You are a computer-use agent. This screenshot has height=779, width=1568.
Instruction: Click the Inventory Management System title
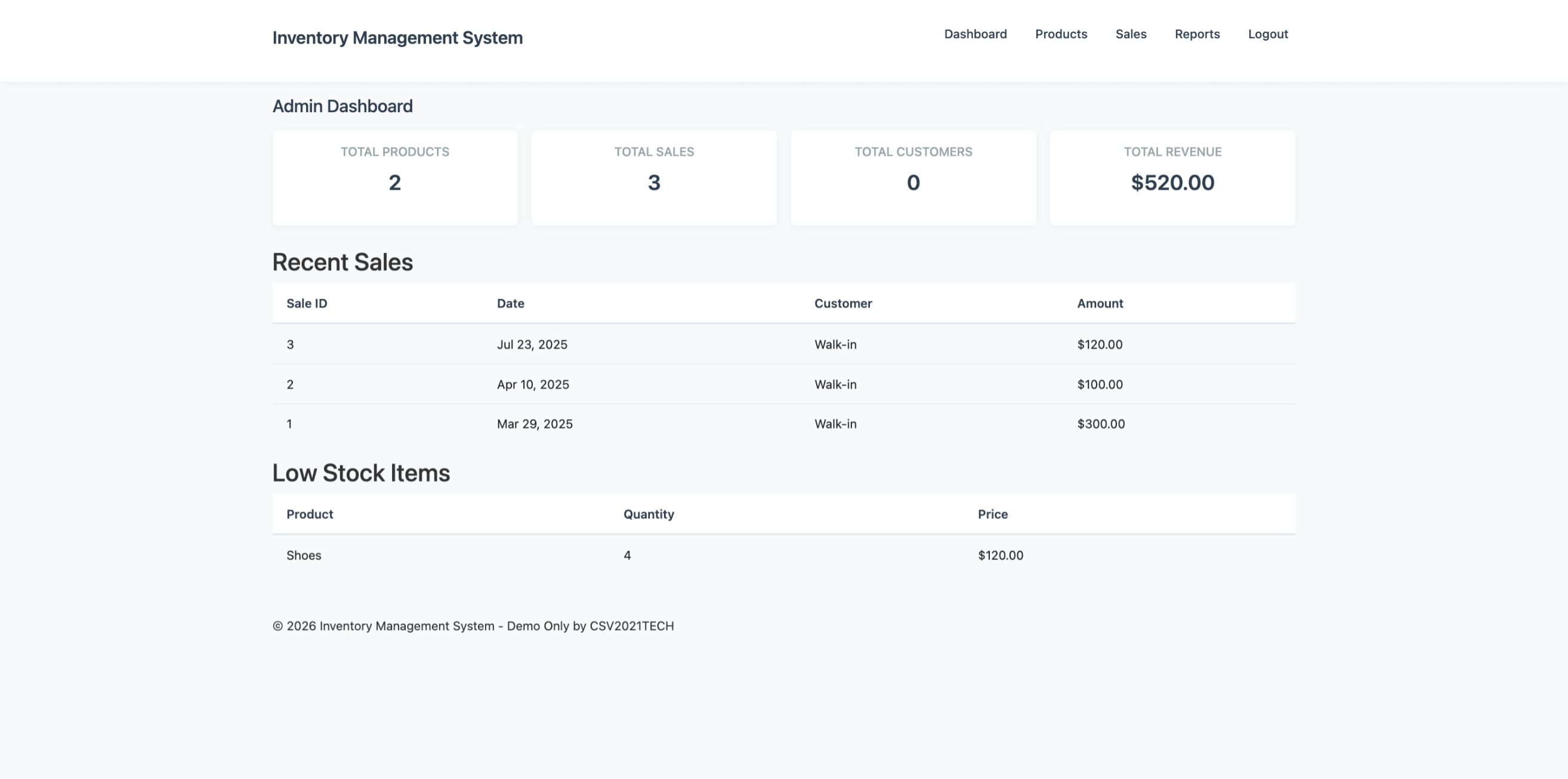(397, 38)
